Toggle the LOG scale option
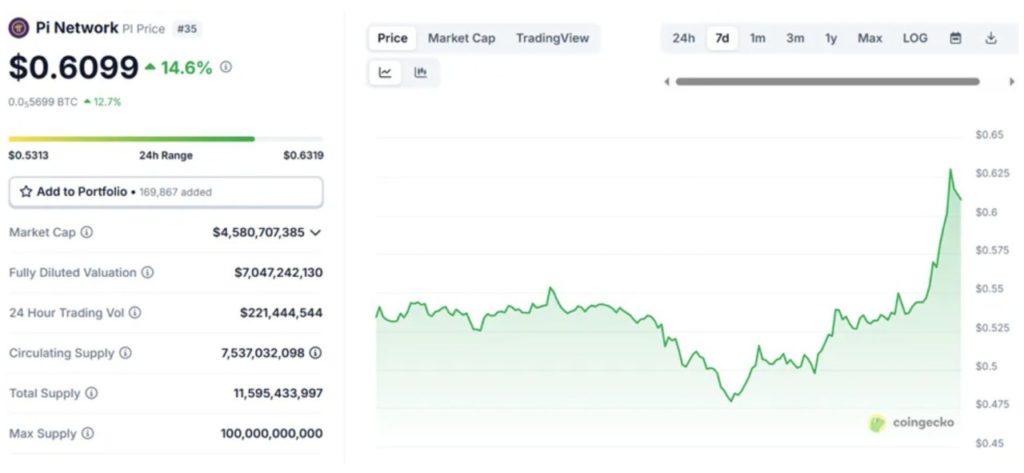 click(915, 38)
